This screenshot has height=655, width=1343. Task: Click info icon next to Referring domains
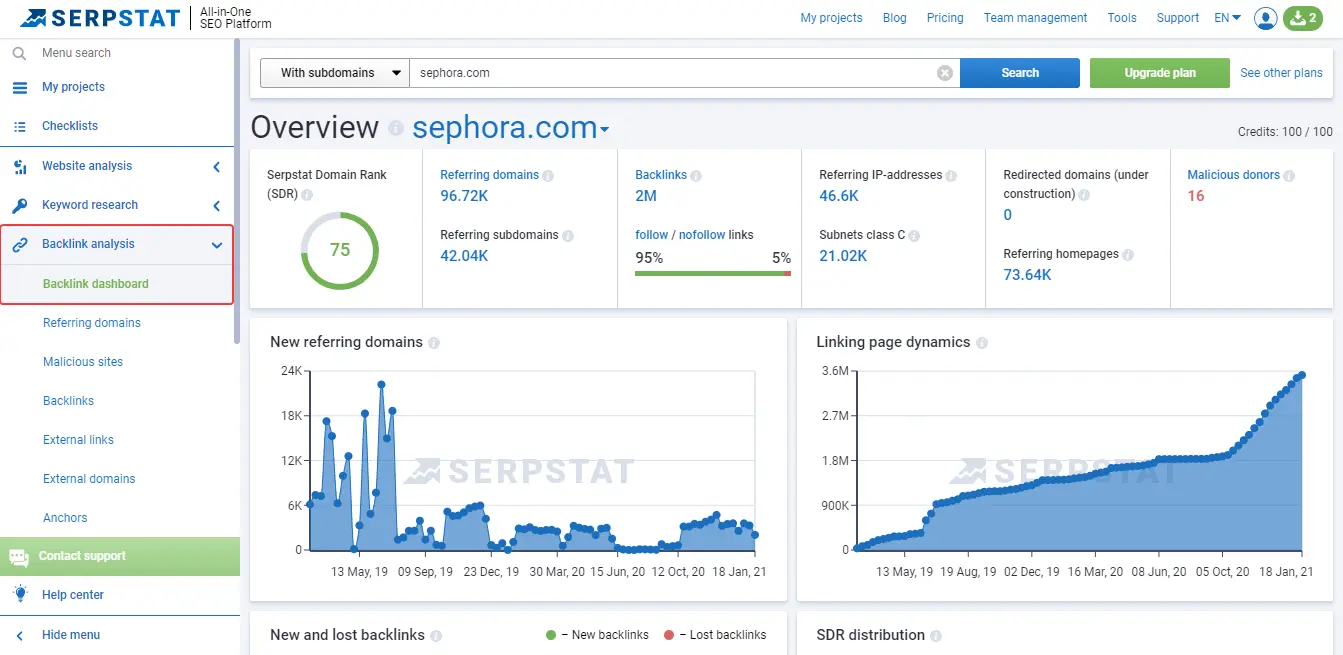[548, 175]
